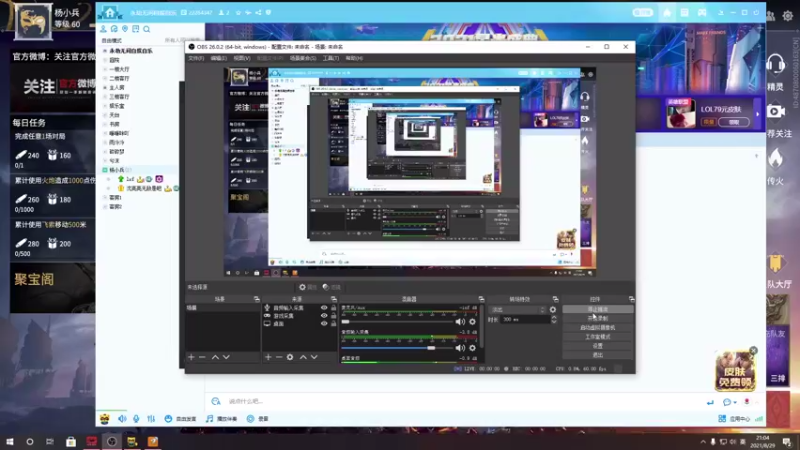The height and width of the screenshot is (450, 800).
Task: Pop out the Scenes dock panel
Action: click(x=257, y=299)
